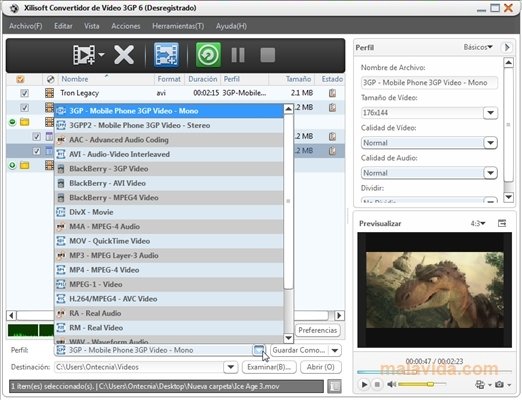
Task: Take a snapshot with the camera icon
Action: tap(499, 384)
